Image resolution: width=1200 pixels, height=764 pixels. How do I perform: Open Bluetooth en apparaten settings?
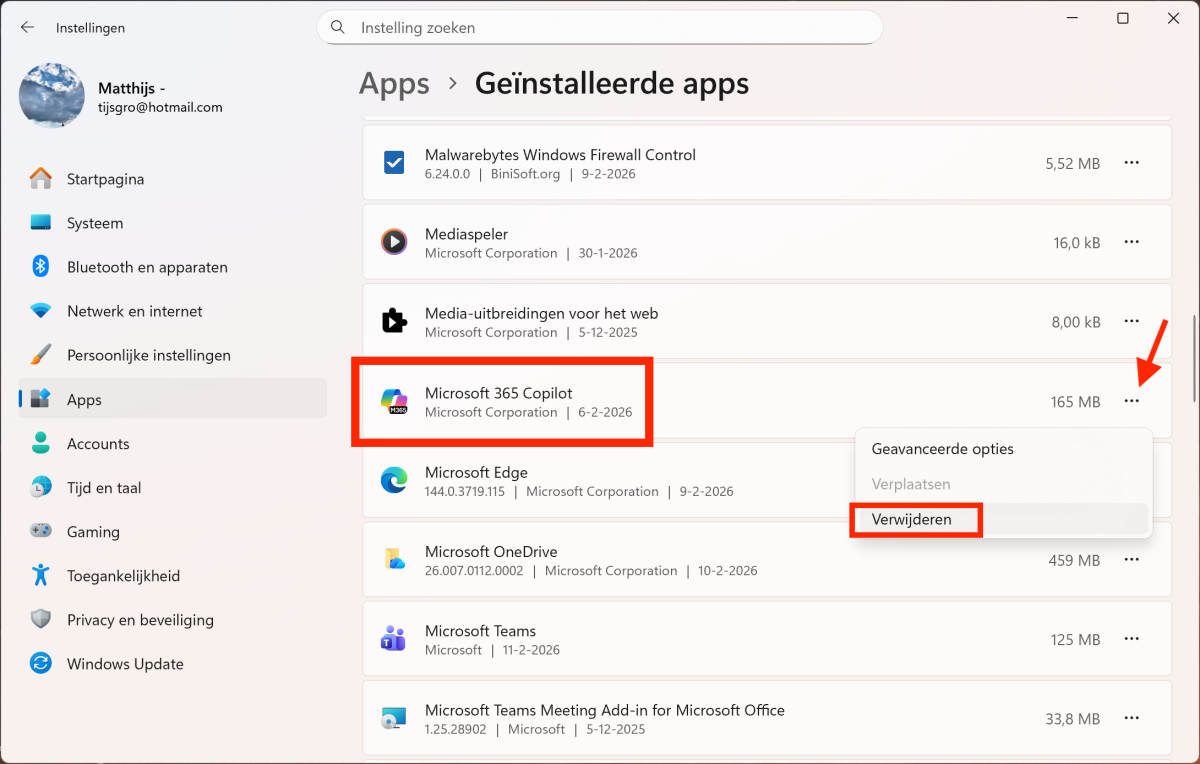147,267
